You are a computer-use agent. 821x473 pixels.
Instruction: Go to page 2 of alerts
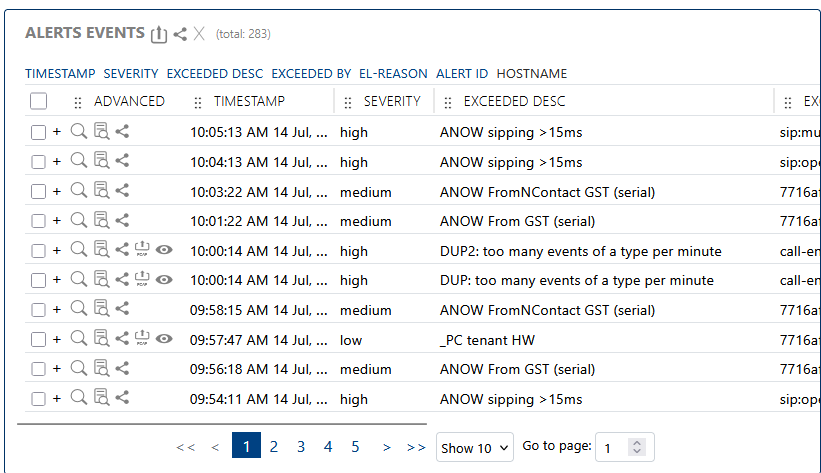273,446
